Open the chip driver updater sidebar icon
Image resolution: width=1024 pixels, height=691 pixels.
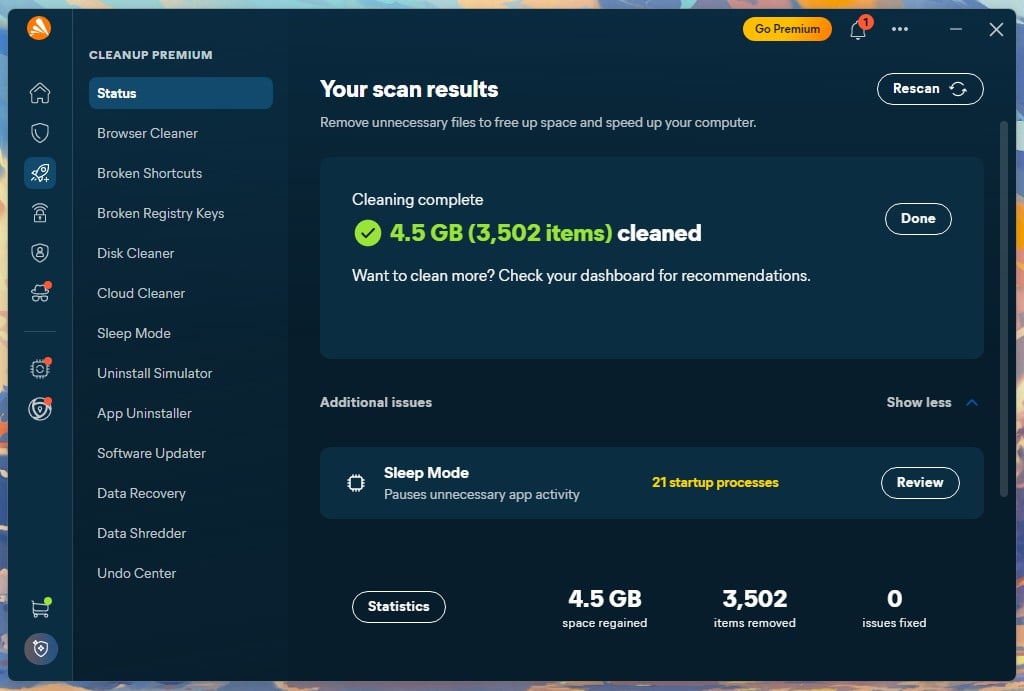point(40,369)
